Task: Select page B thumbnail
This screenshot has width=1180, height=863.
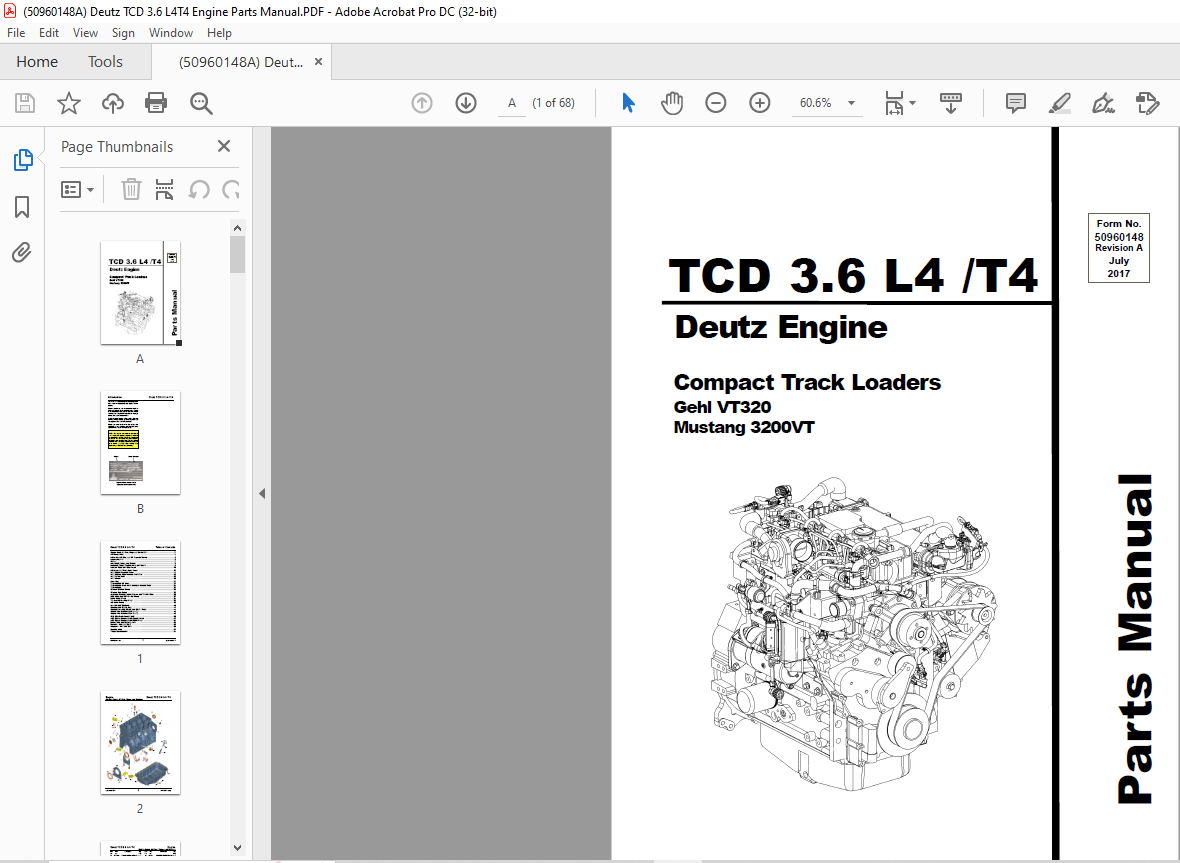Action: 141,442
